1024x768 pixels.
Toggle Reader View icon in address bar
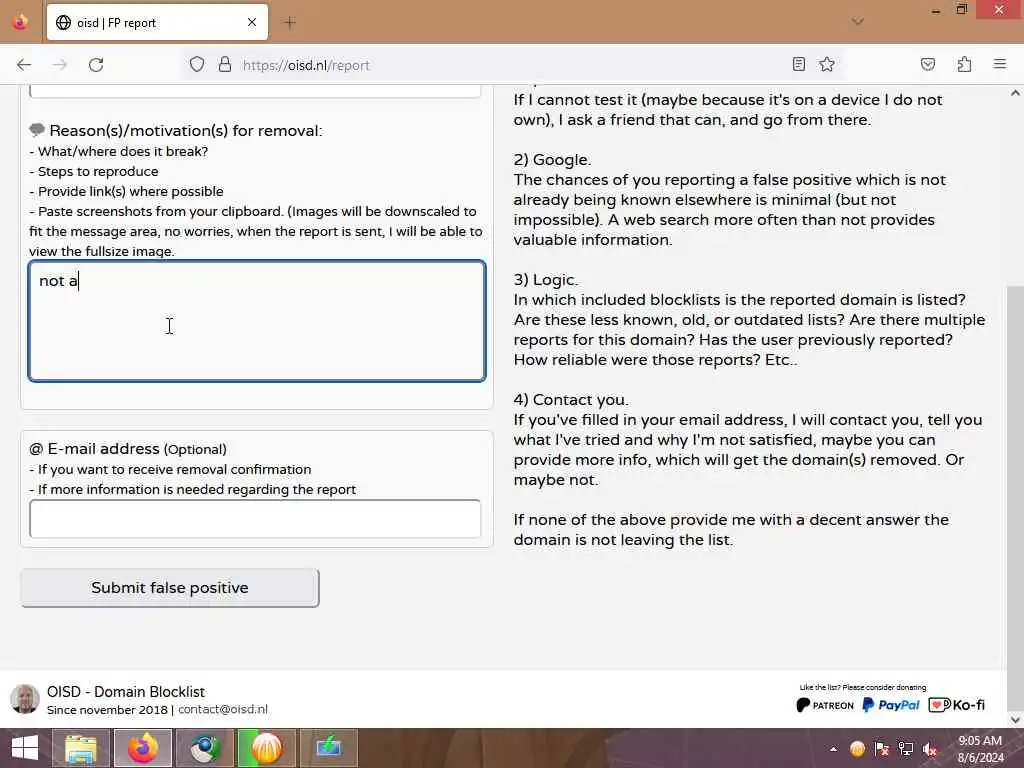point(799,64)
